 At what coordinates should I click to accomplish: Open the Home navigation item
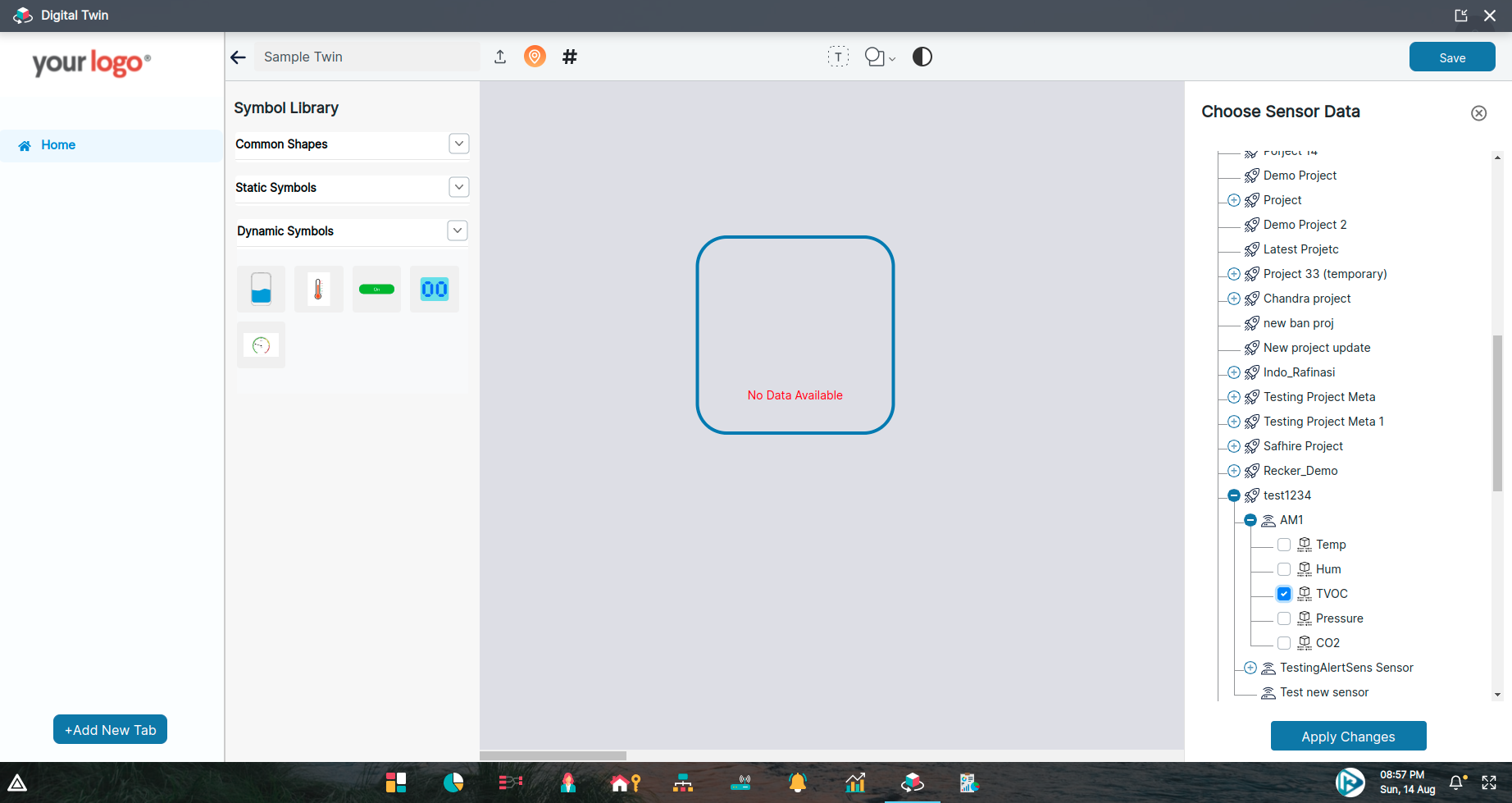point(57,144)
